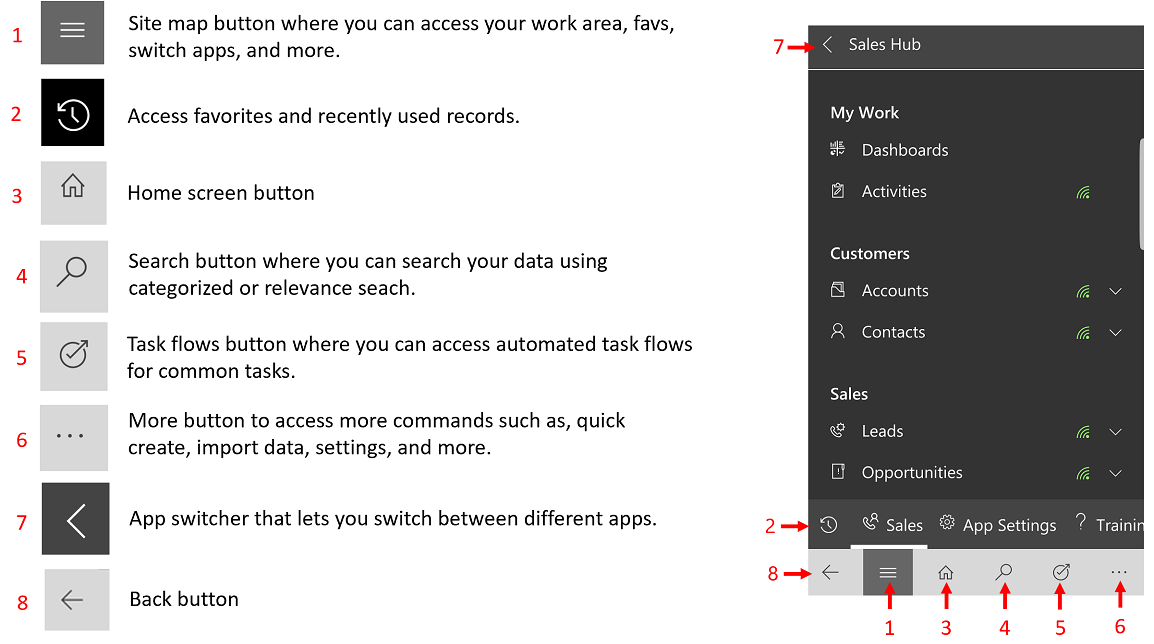Expand the Opportunities row chevron

[x=1116, y=473]
